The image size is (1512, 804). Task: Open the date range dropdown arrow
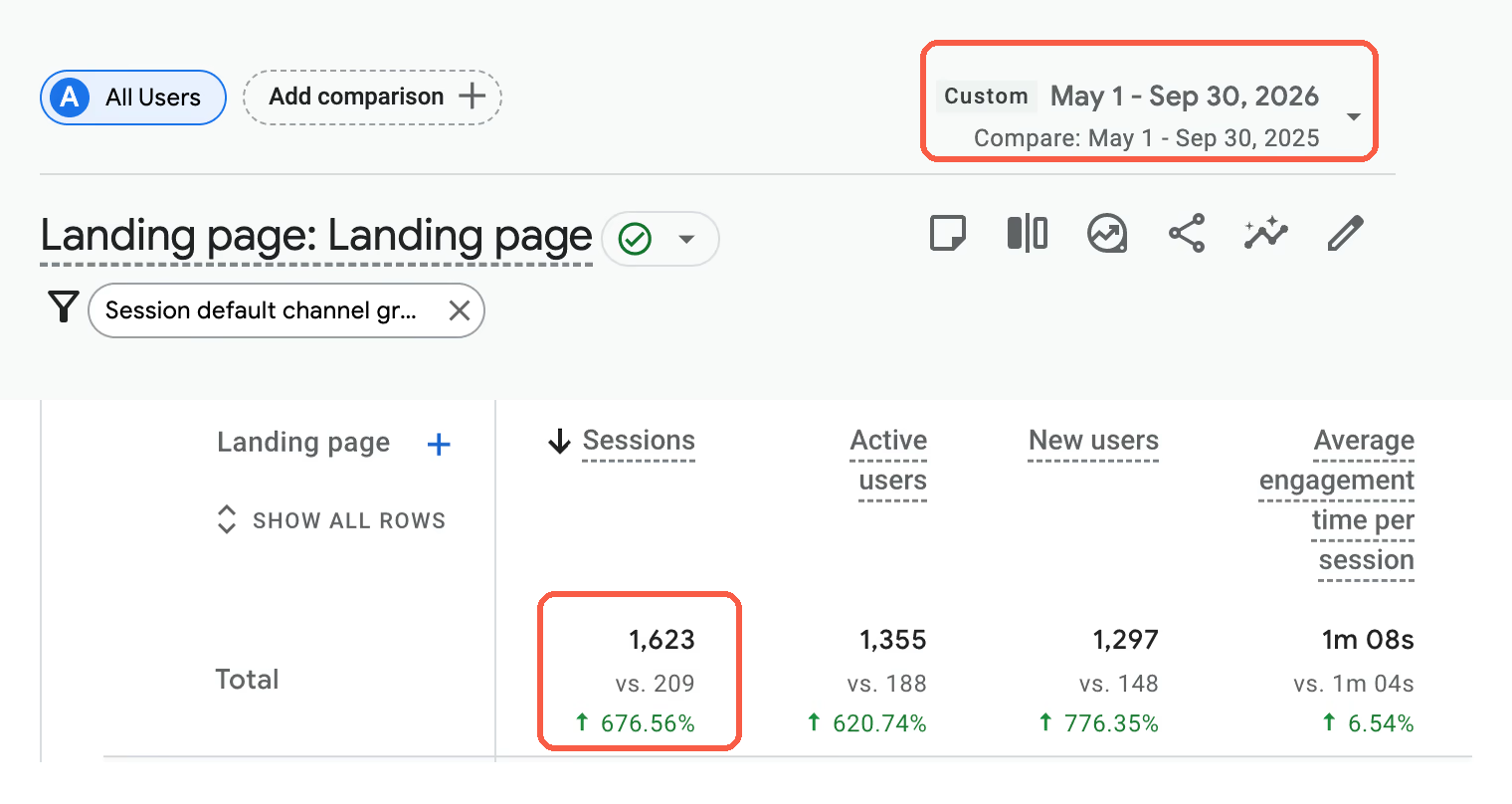point(1353,117)
